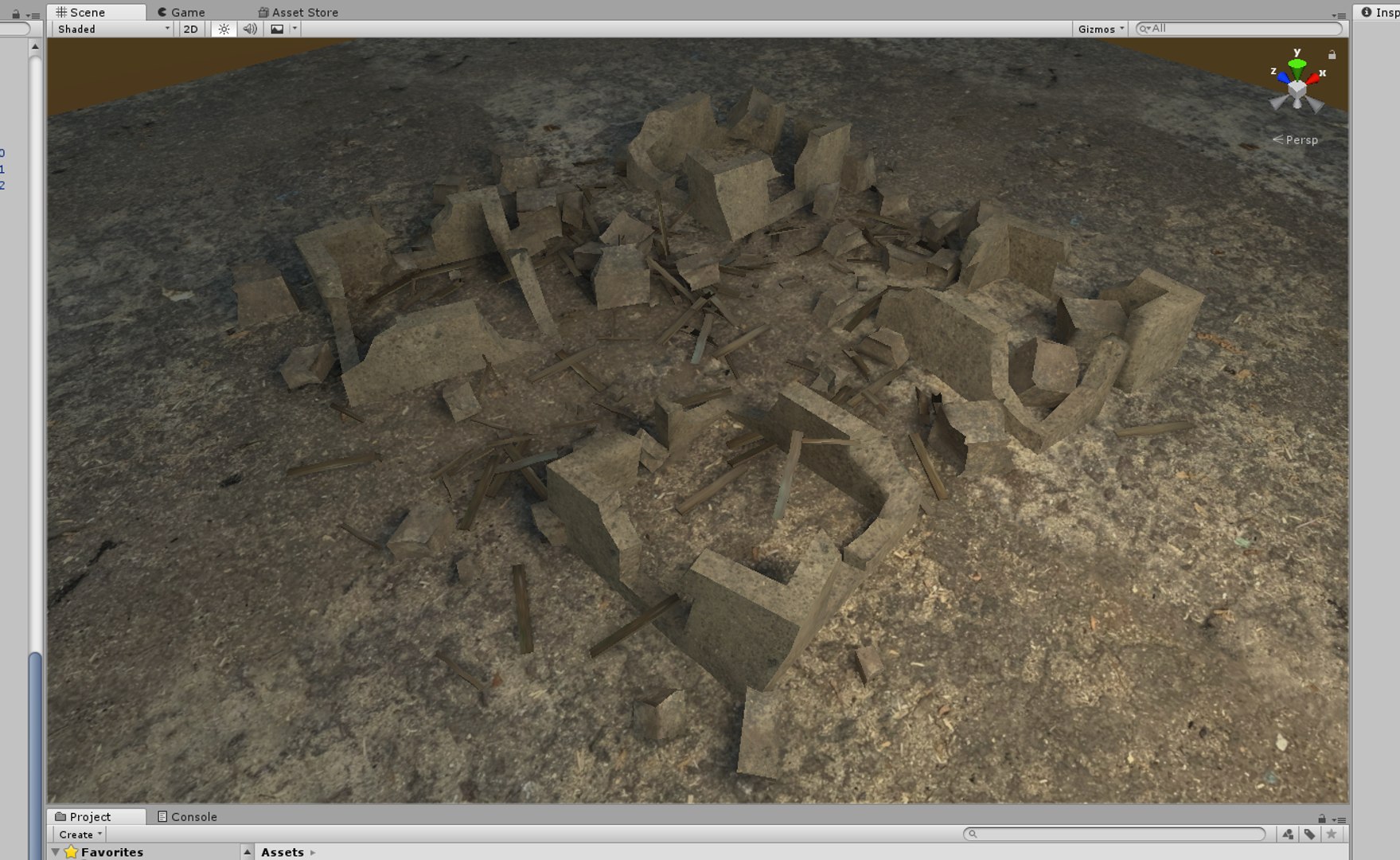
Task: Click the blue Z axis gizmo cone
Action: [1282, 76]
